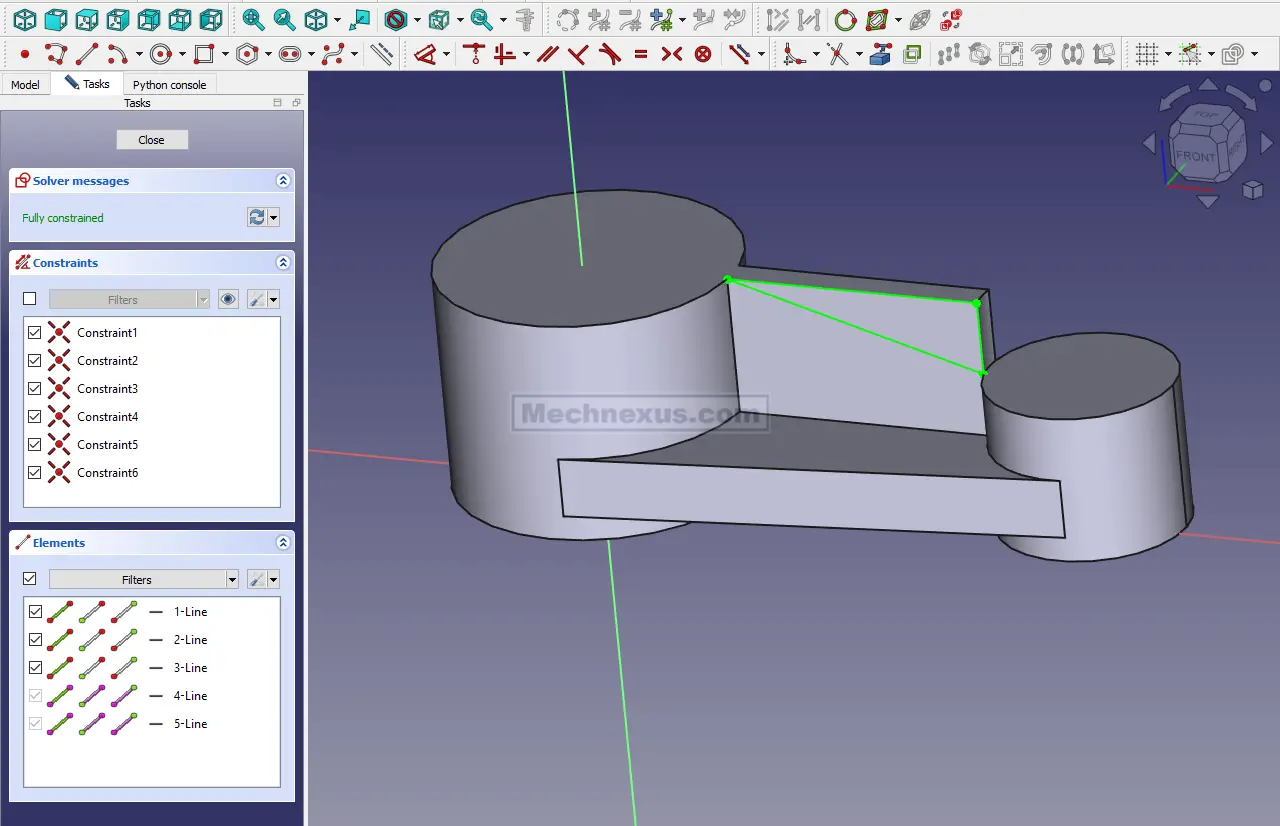
Task: Uncheck the Constraint3 checkbox
Action: point(35,389)
